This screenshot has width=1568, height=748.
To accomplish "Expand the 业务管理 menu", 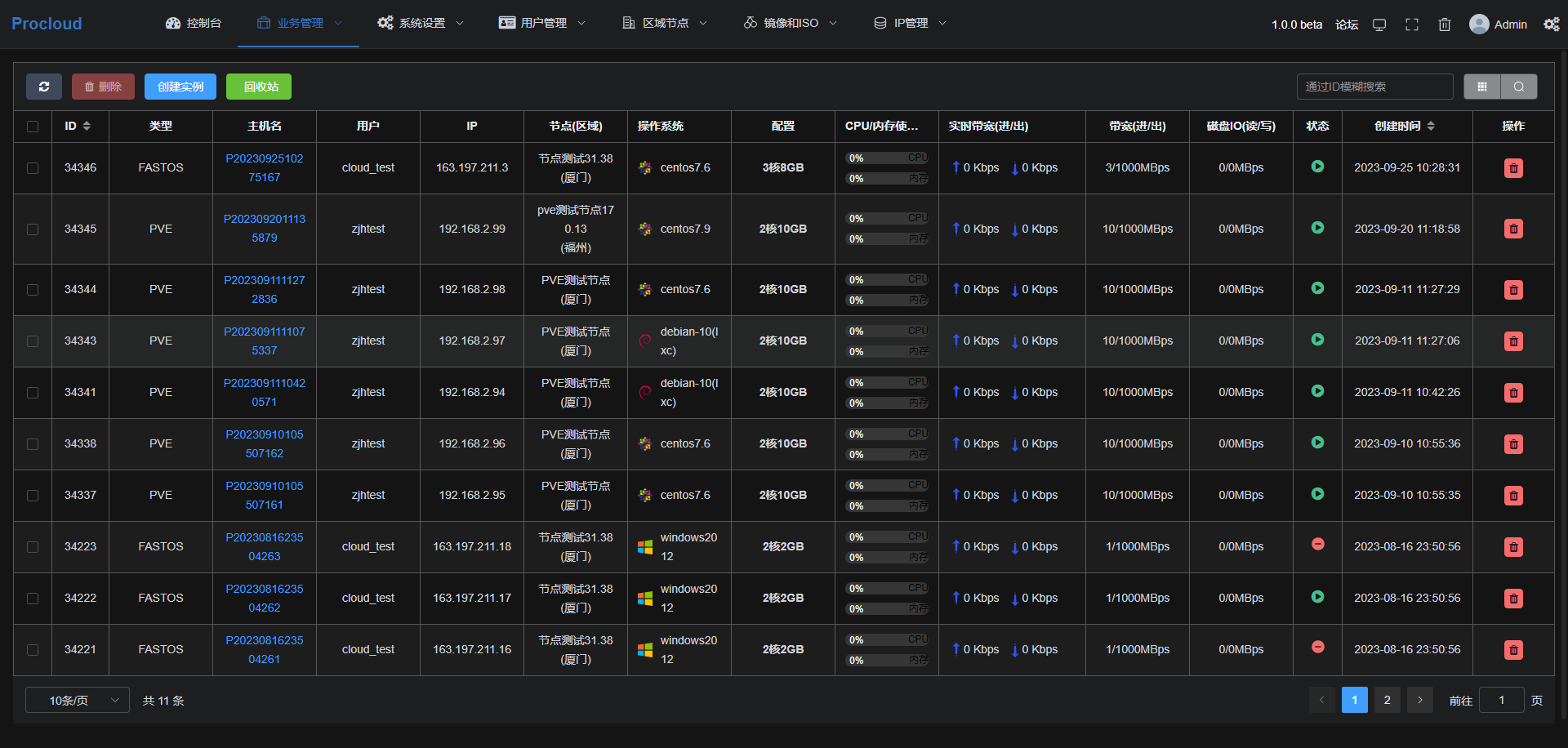I will tap(299, 24).
